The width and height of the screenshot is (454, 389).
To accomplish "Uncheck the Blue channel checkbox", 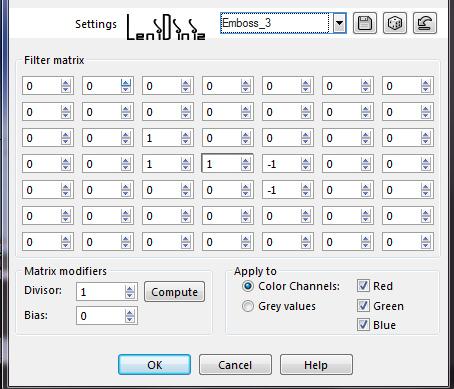I will point(363,325).
